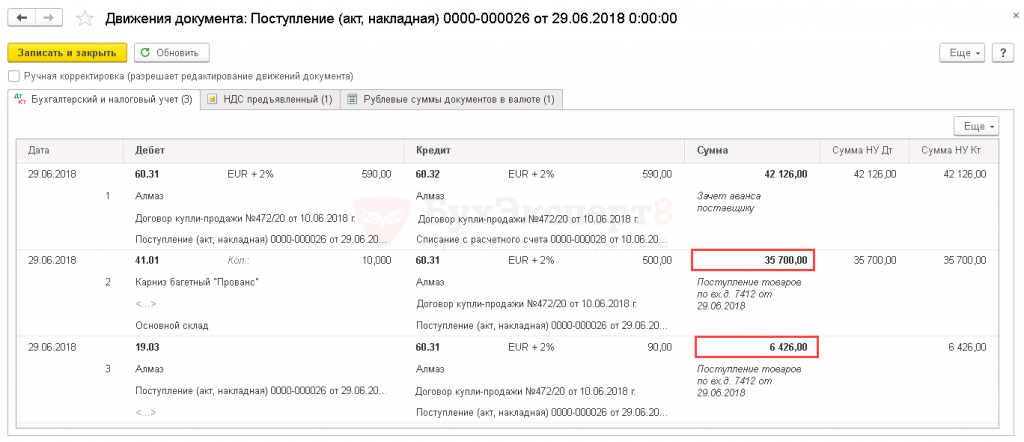The height and width of the screenshot is (442, 1024).
Task: Click the Сумма НУ Дт column header
Action: (x=865, y=151)
